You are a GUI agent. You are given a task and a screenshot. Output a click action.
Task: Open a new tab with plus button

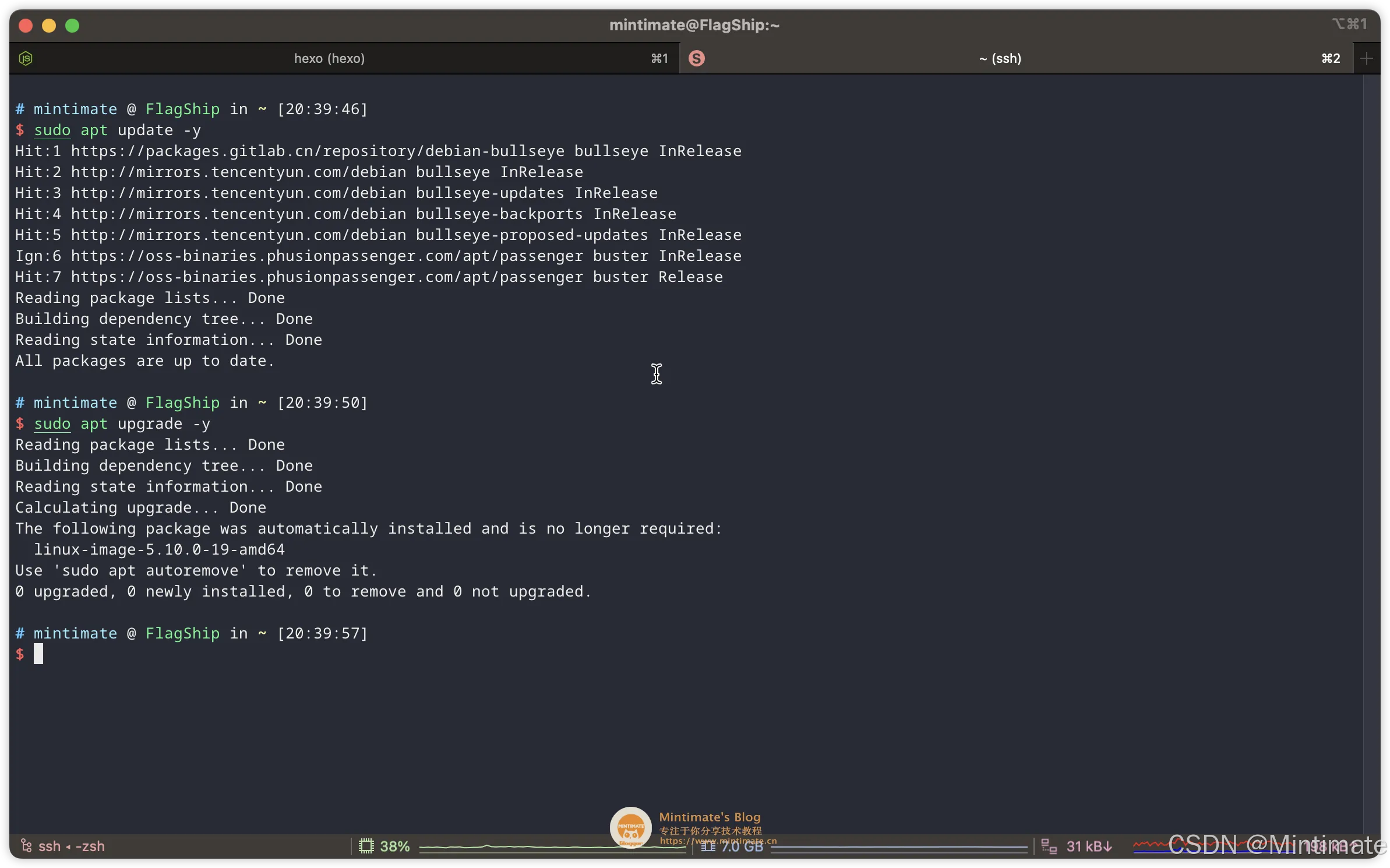coord(1366,58)
